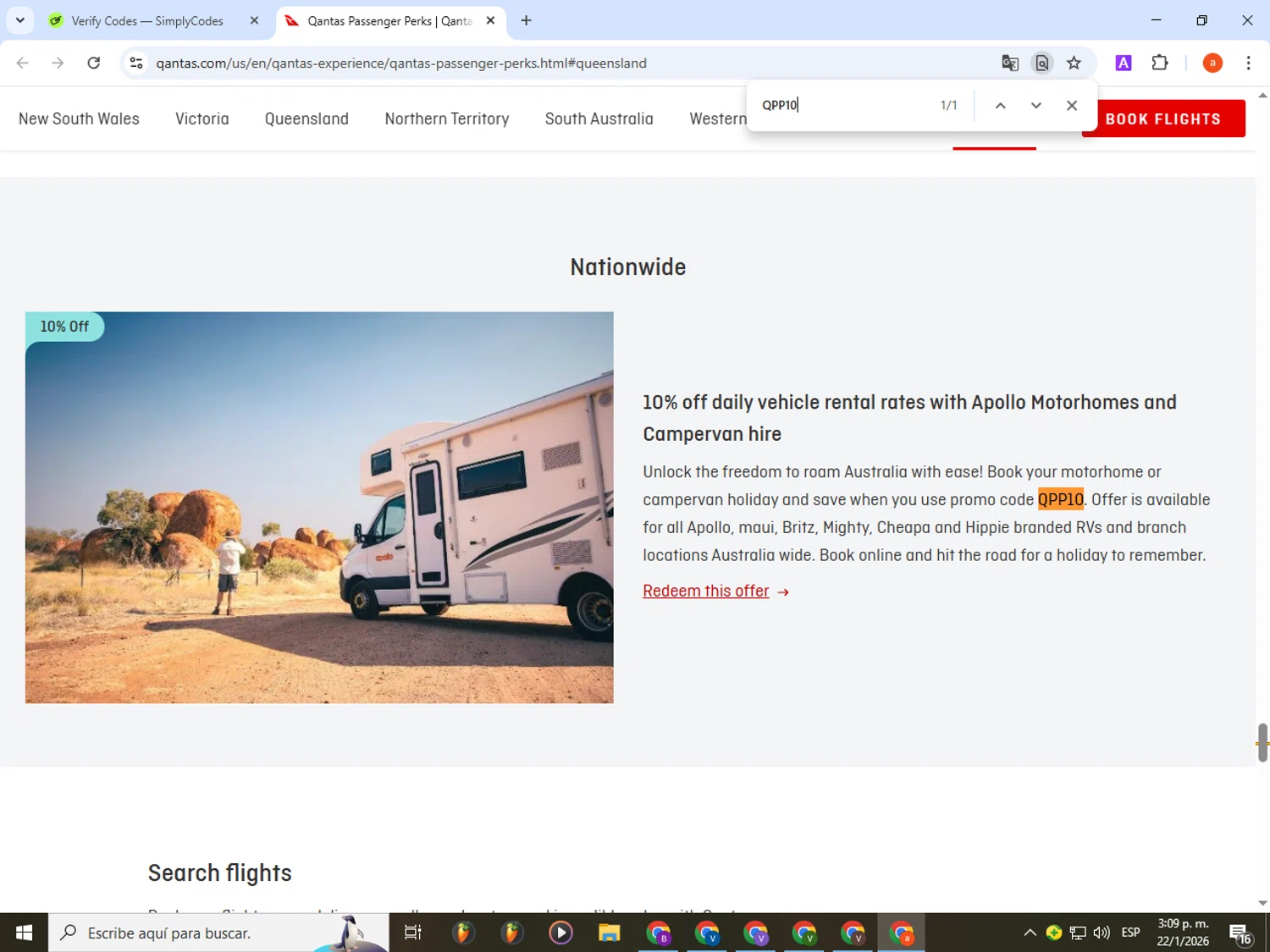
Task: Go back to previous page
Action: (23, 63)
